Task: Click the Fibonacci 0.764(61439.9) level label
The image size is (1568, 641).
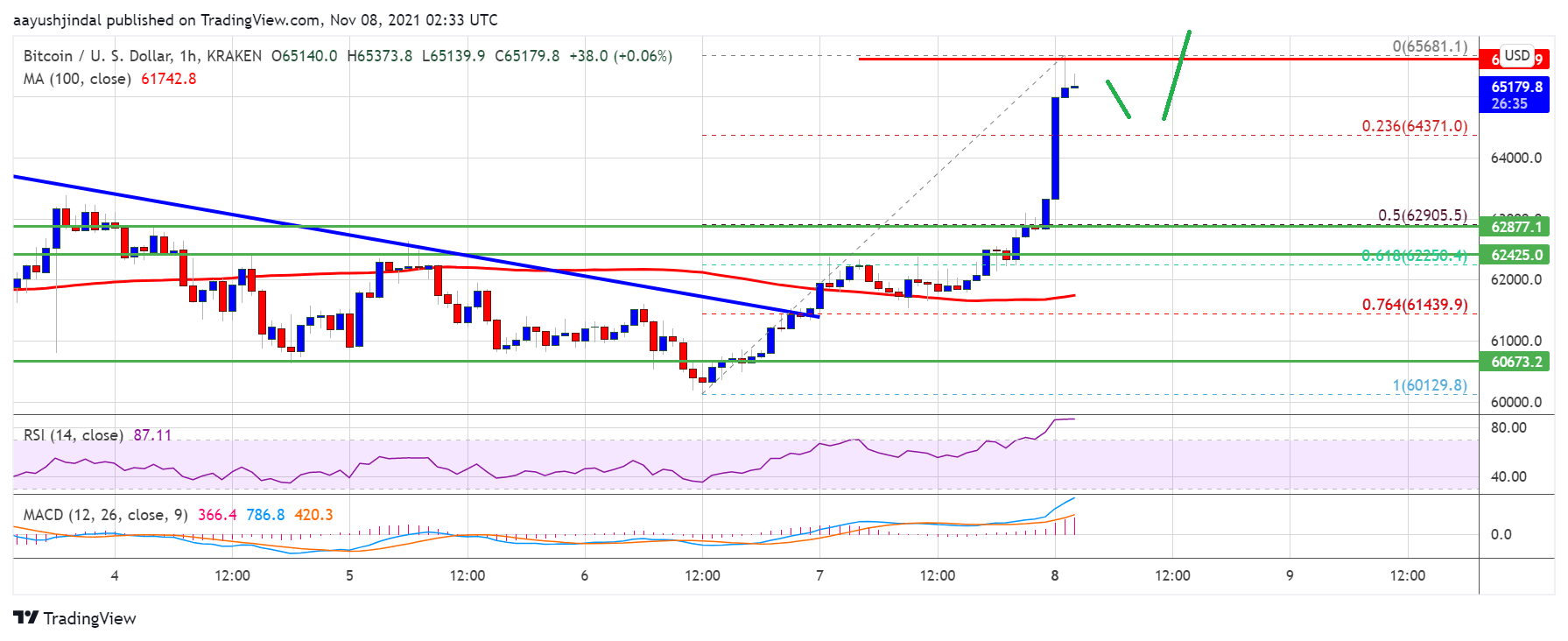Action: pyautogui.click(x=1414, y=305)
